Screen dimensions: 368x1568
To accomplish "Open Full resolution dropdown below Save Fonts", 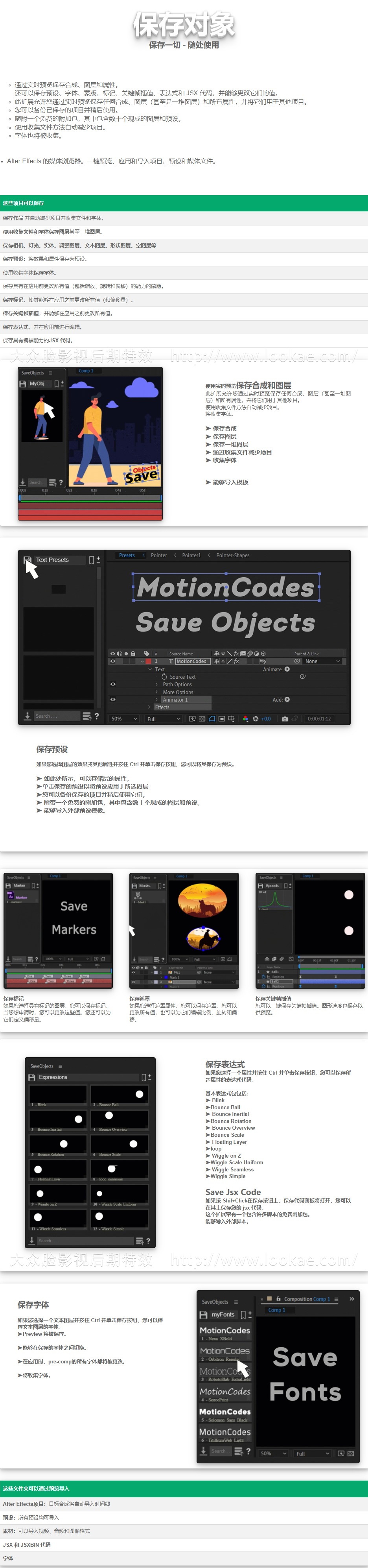I will click(x=313, y=1453).
